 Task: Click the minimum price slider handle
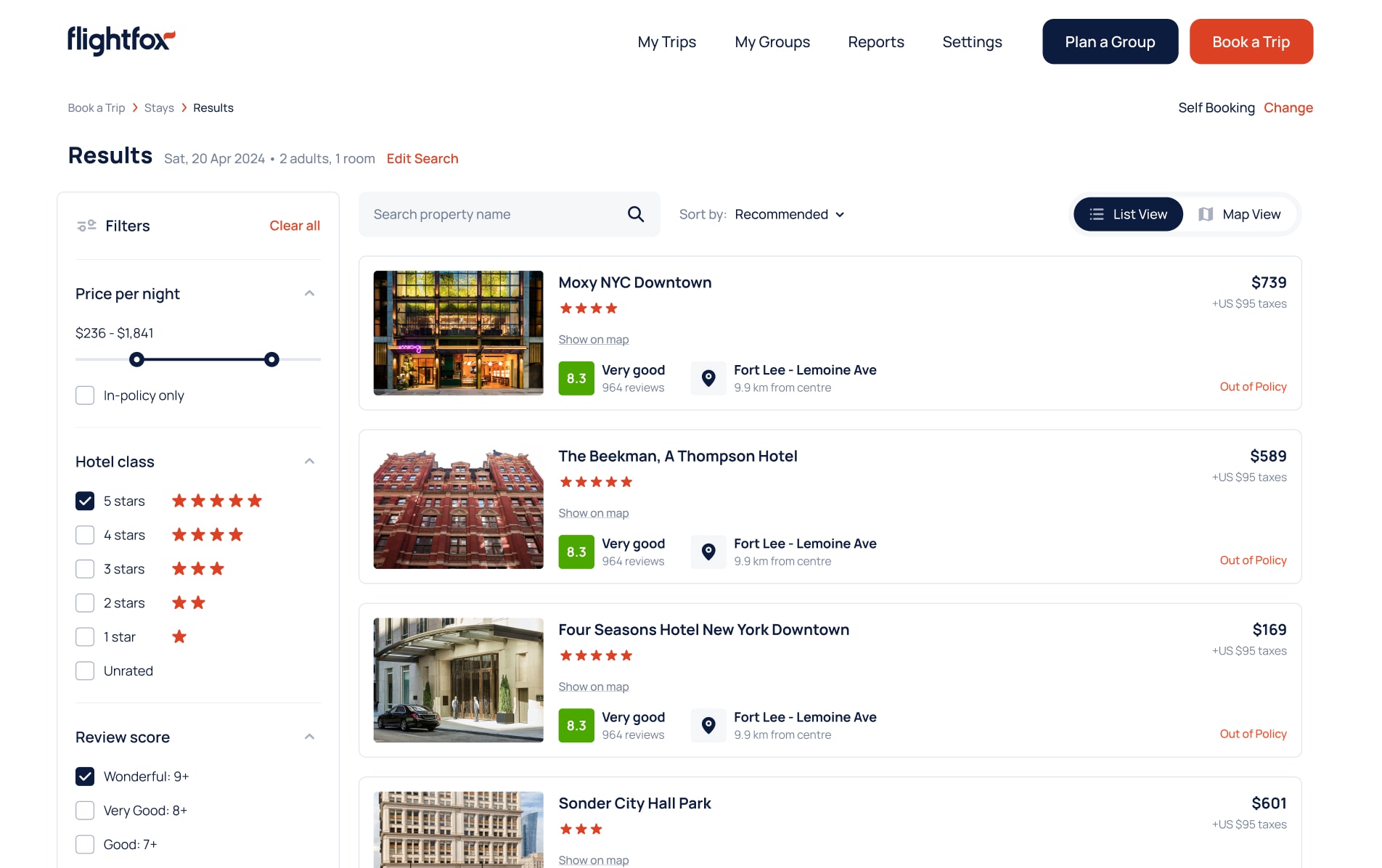point(136,359)
